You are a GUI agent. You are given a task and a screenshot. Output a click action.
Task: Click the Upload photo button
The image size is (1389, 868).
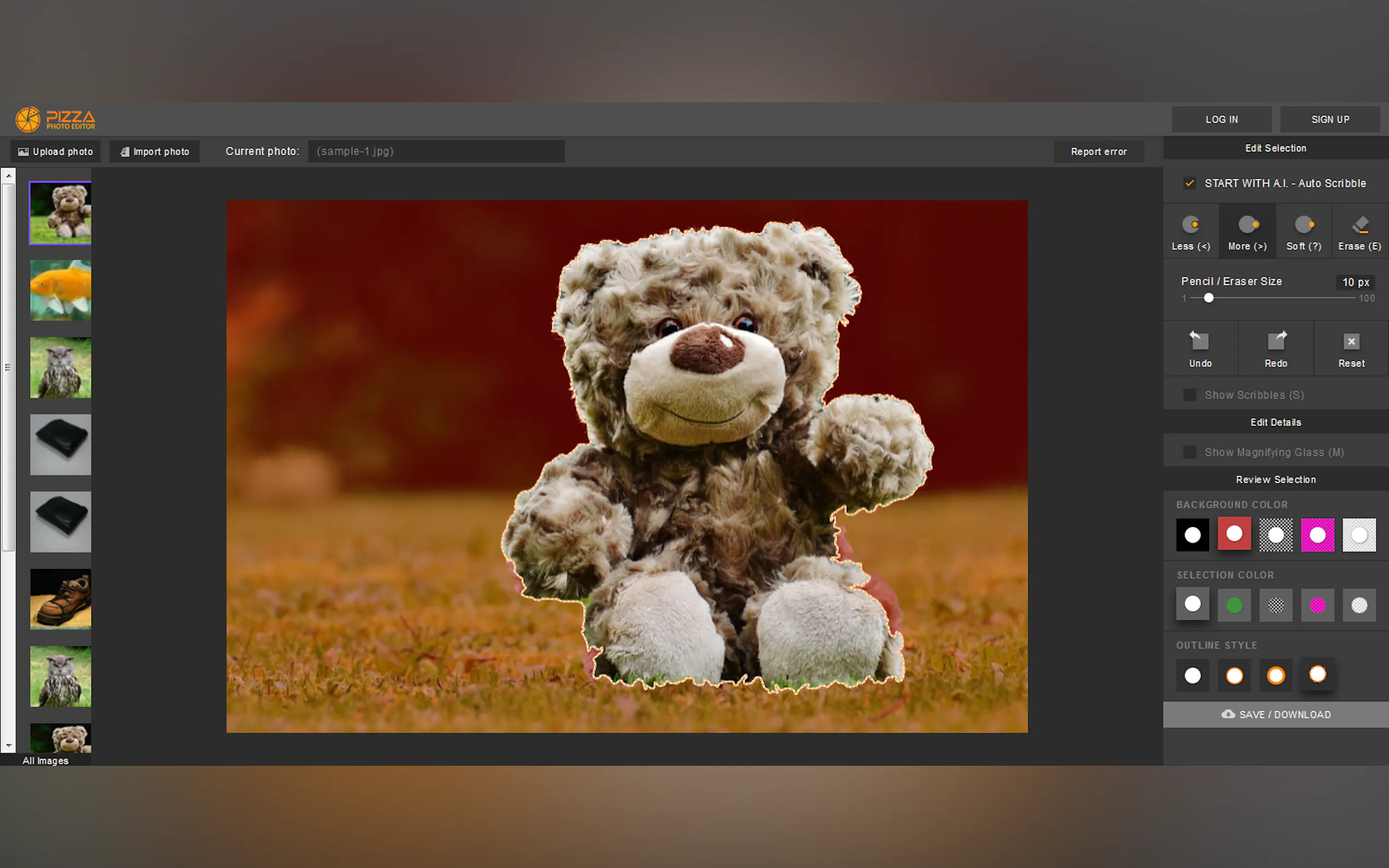56,151
